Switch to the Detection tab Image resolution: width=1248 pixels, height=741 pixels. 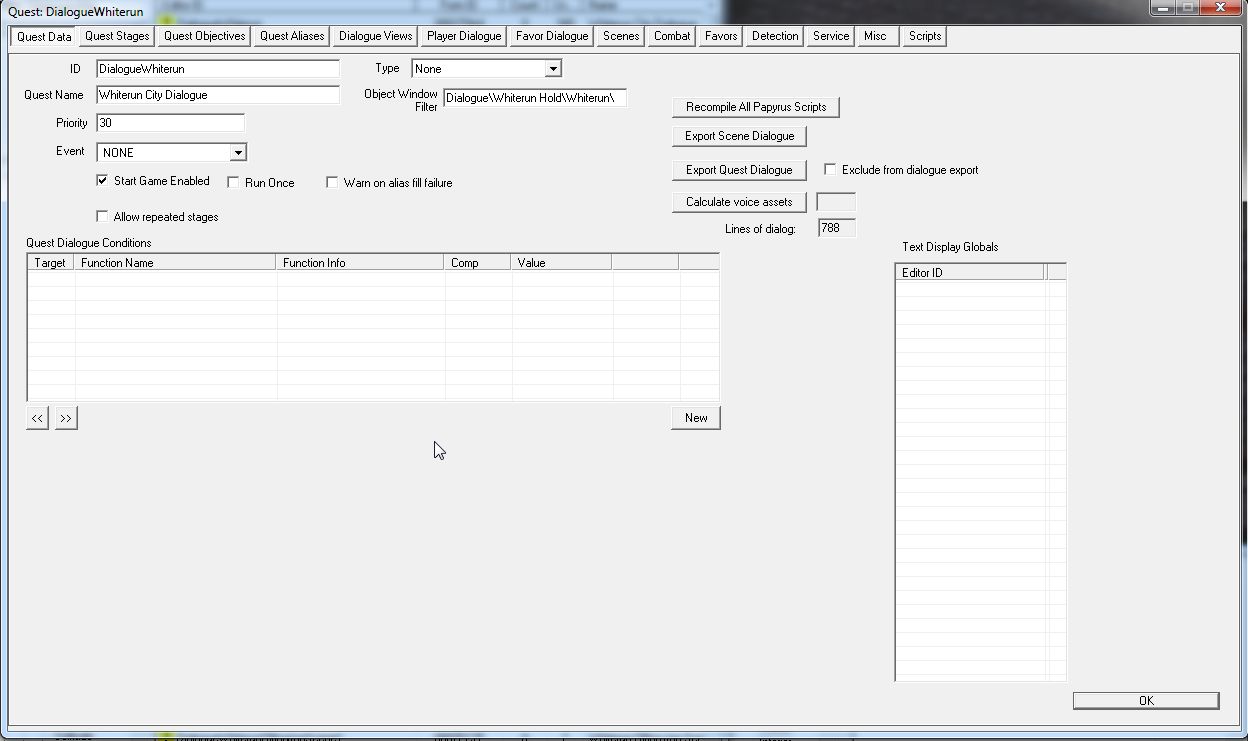tap(775, 36)
